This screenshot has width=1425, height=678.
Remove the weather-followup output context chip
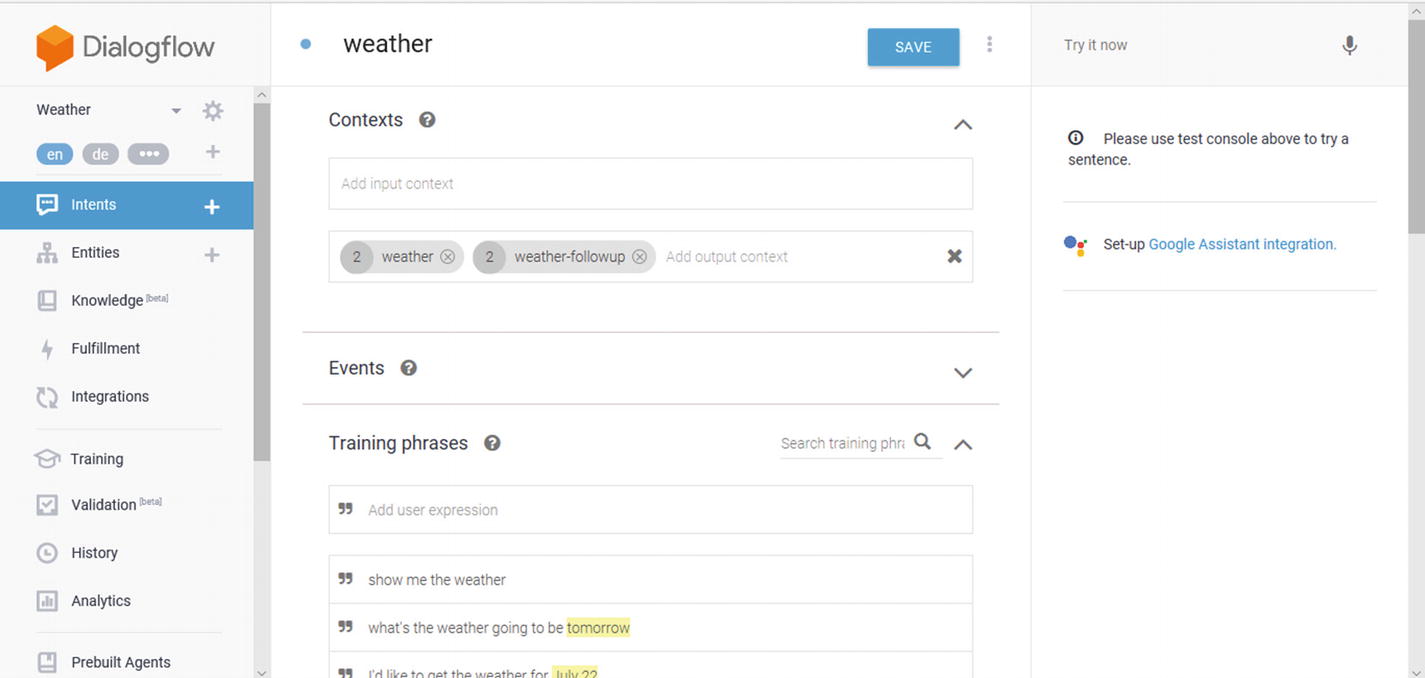pyautogui.click(x=639, y=257)
